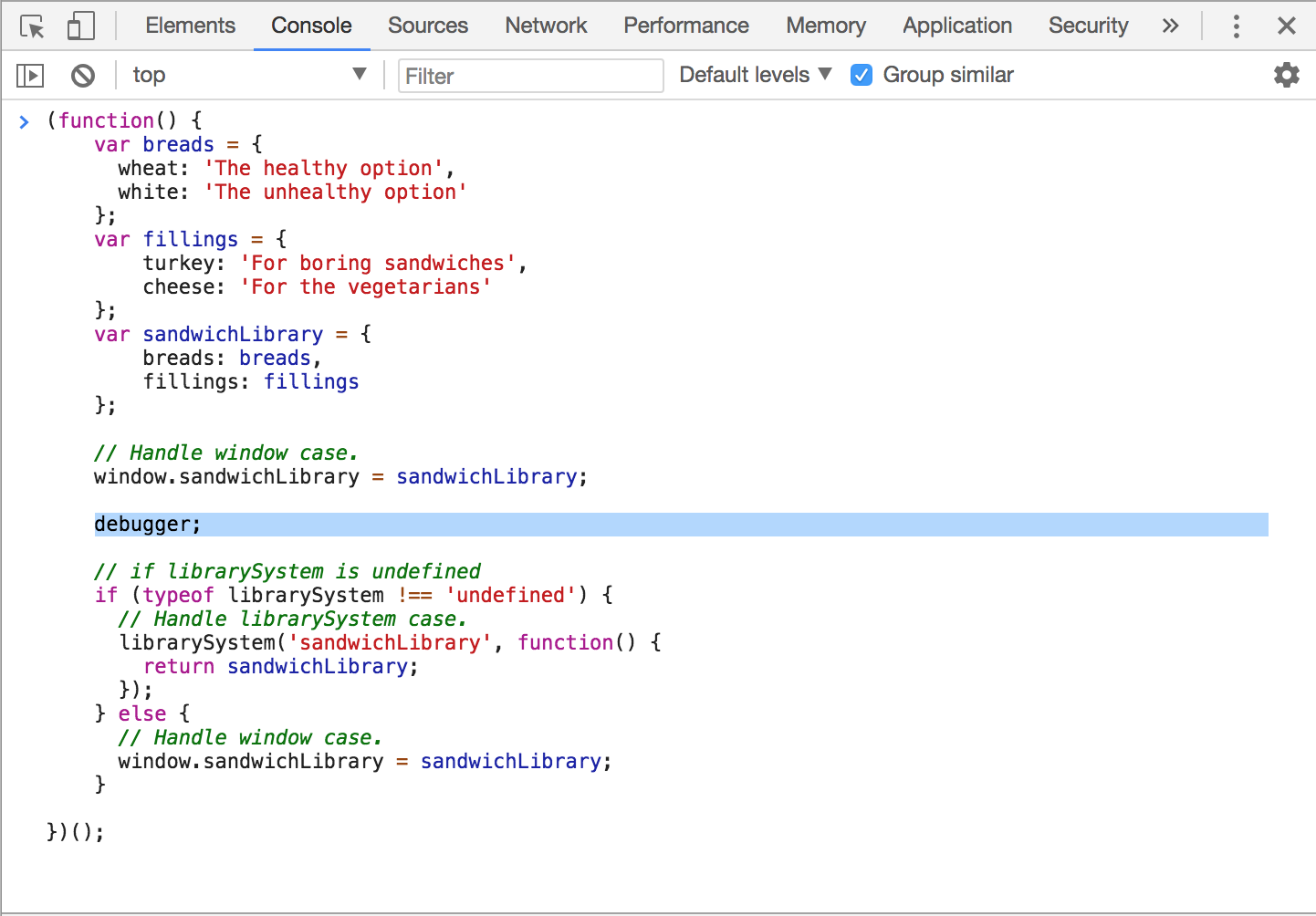Click the "// if librarySystem is undefined" comment

pos(287,572)
